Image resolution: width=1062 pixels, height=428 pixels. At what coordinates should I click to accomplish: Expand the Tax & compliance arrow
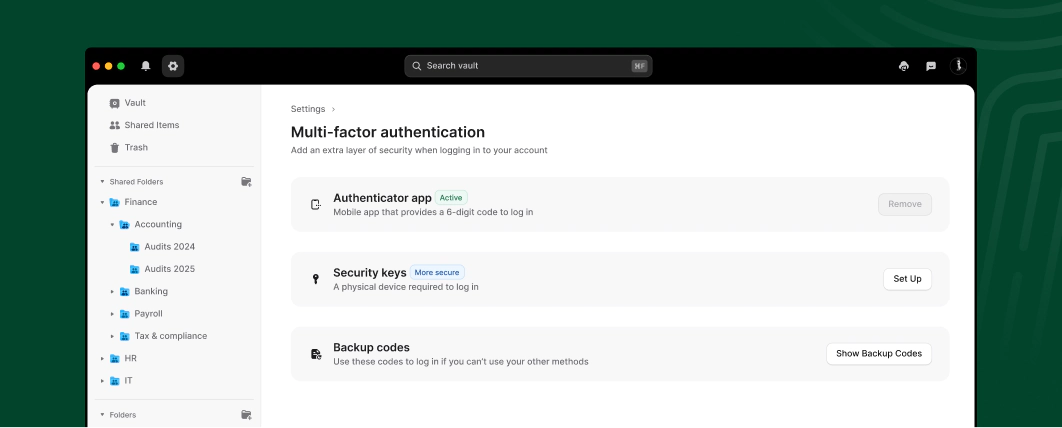112,337
